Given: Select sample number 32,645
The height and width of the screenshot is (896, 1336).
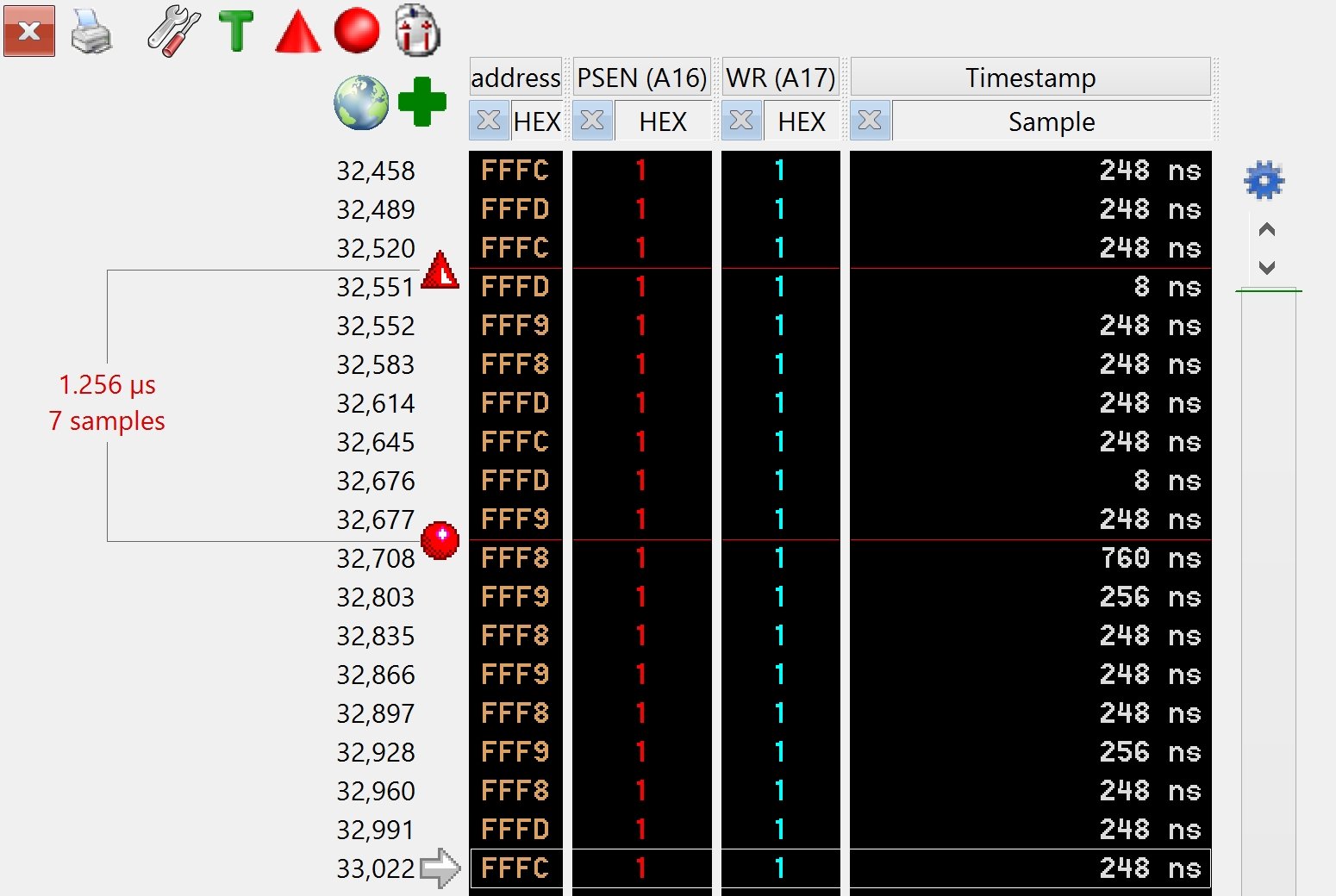Looking at the screenshot, I should 376,442.
